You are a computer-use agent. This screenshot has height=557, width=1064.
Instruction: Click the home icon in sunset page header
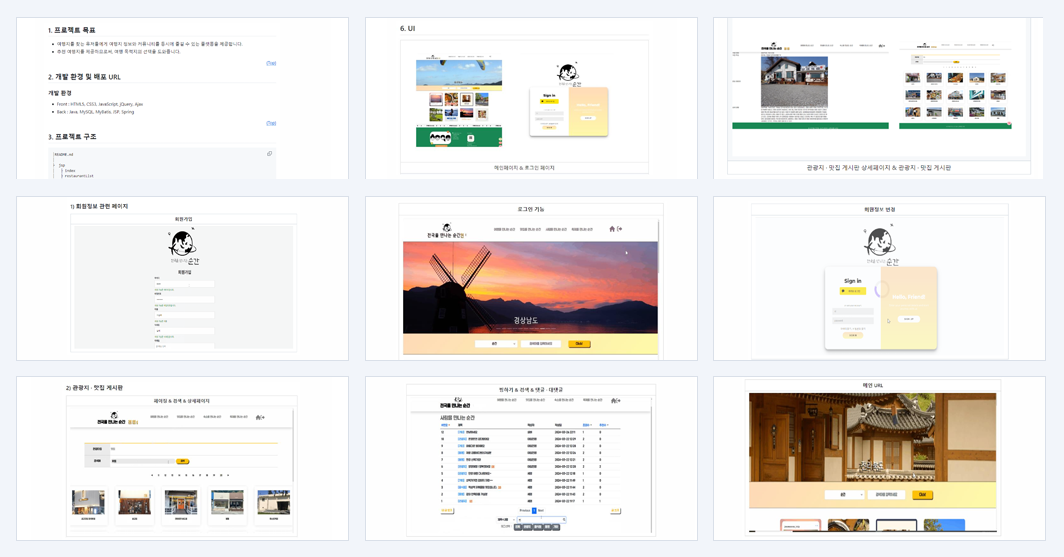(612, 229)
